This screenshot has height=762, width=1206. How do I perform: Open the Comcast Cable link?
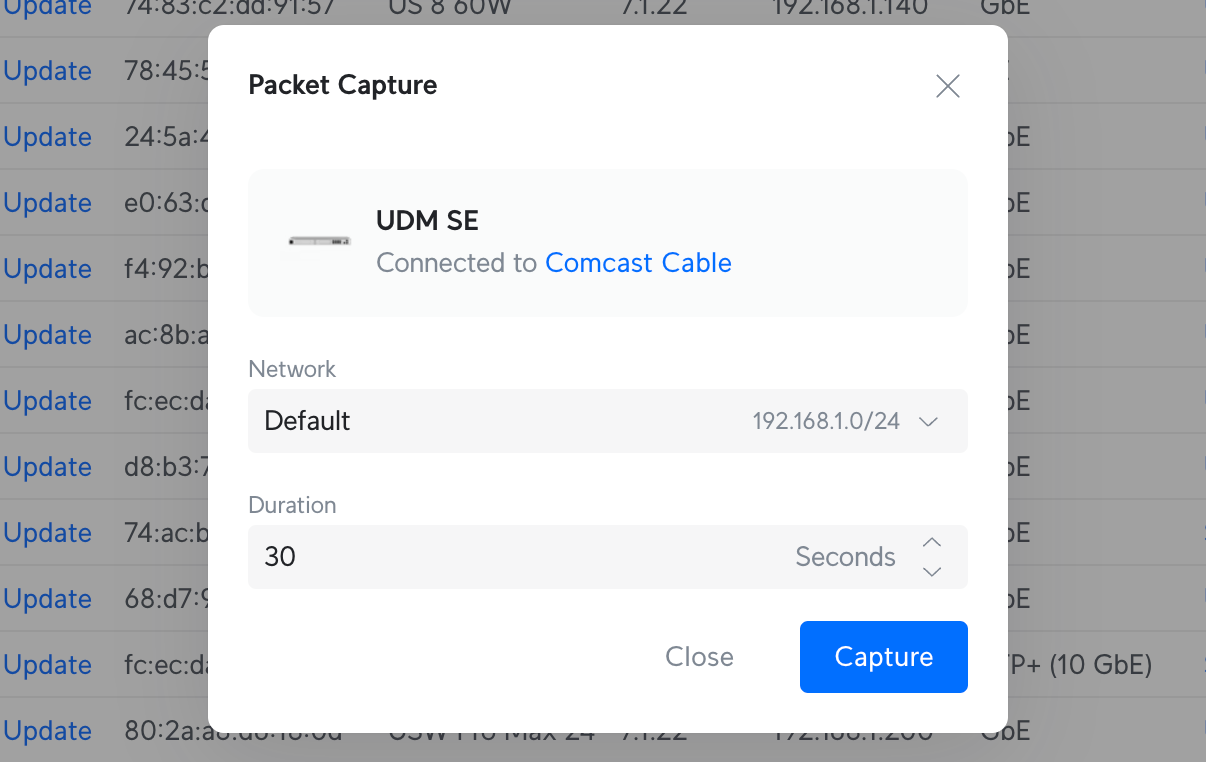point(638,263)
